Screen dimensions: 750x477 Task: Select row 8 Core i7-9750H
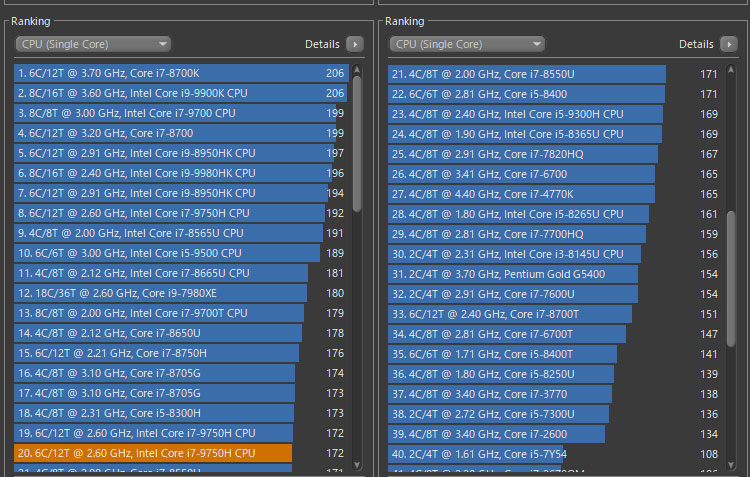coord(181,213)
